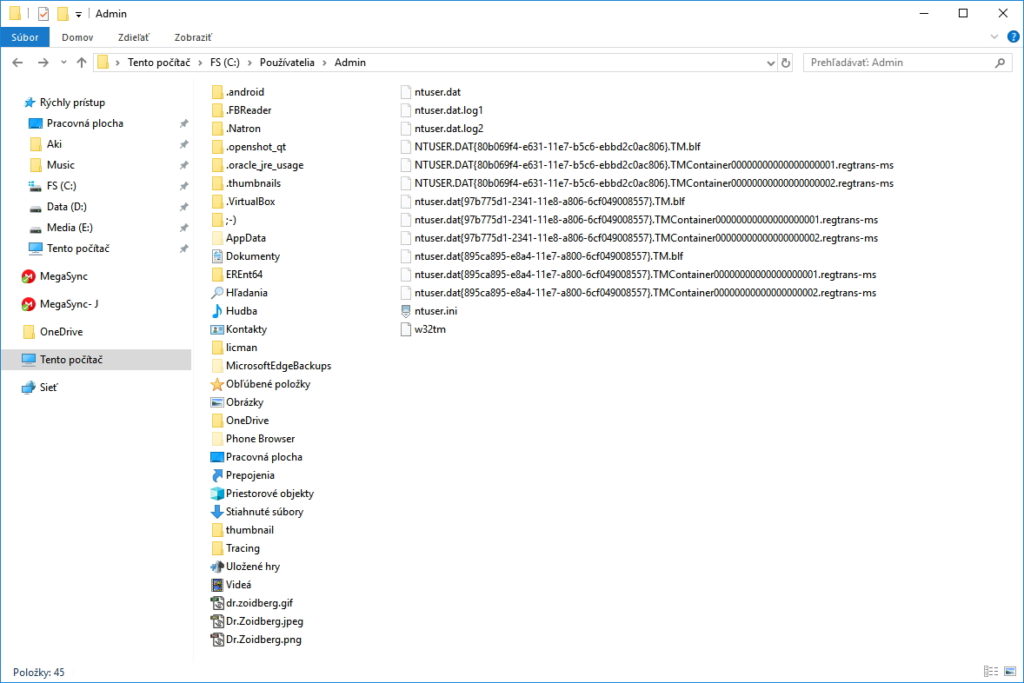This screenshot has height=683, width=1024.
Task: Click the Up one level arrow
Action: tap(81, 62)
